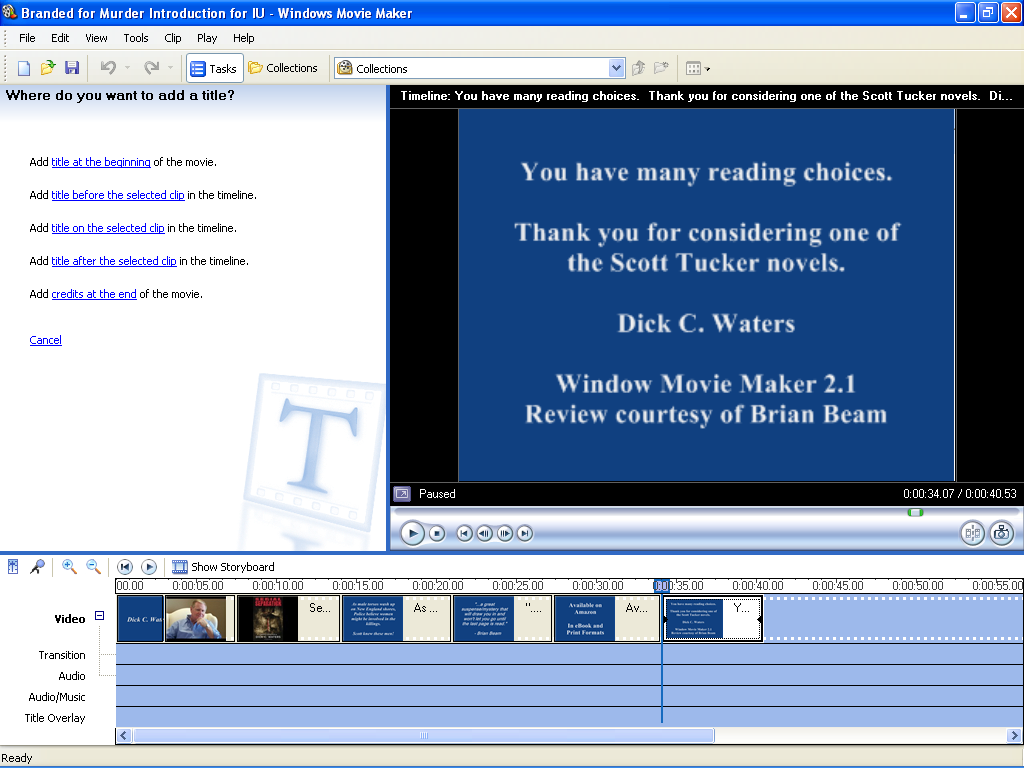
Task: Click the New Collection Folder icon
Action: pos(662,68)
